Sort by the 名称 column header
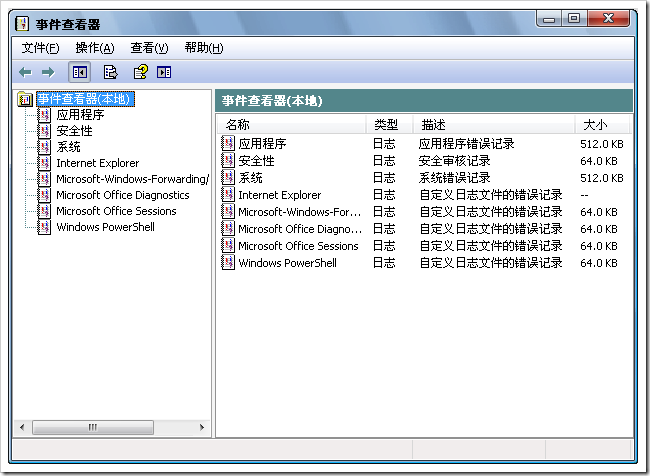This screenshot has width=650, height=476. coord(291,124)
